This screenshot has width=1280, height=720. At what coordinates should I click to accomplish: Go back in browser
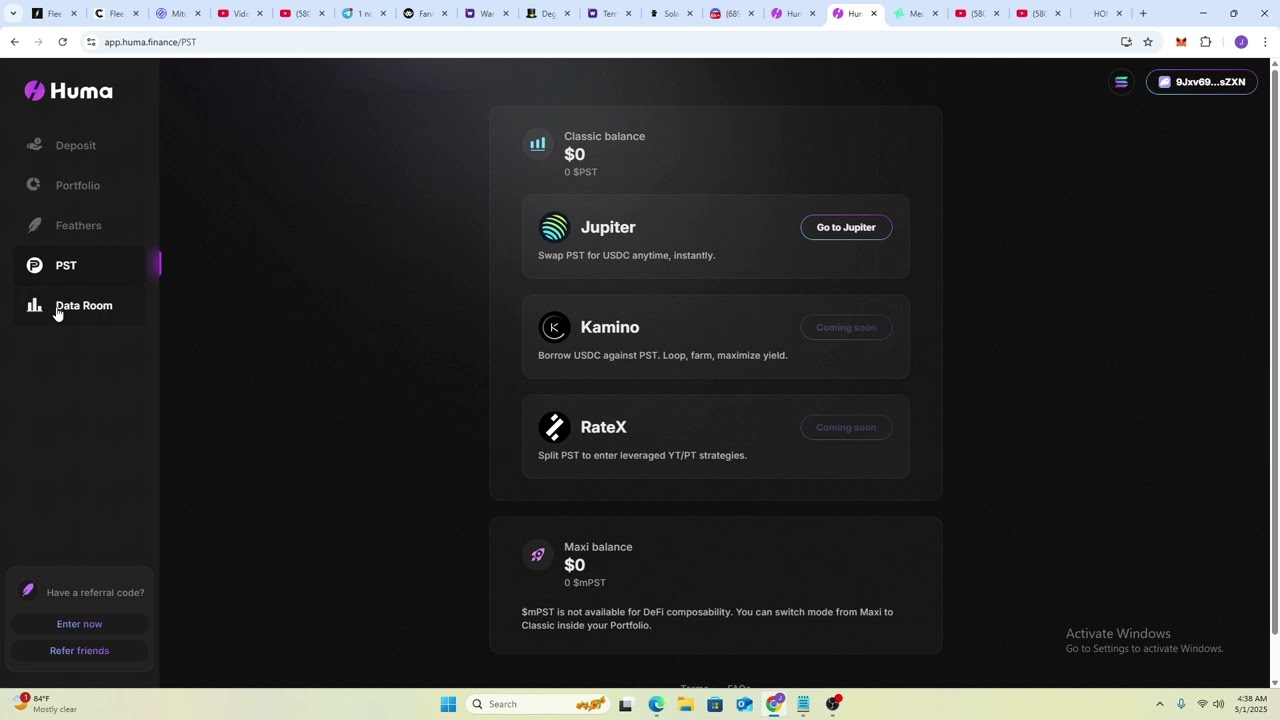(x=14, y=42)
